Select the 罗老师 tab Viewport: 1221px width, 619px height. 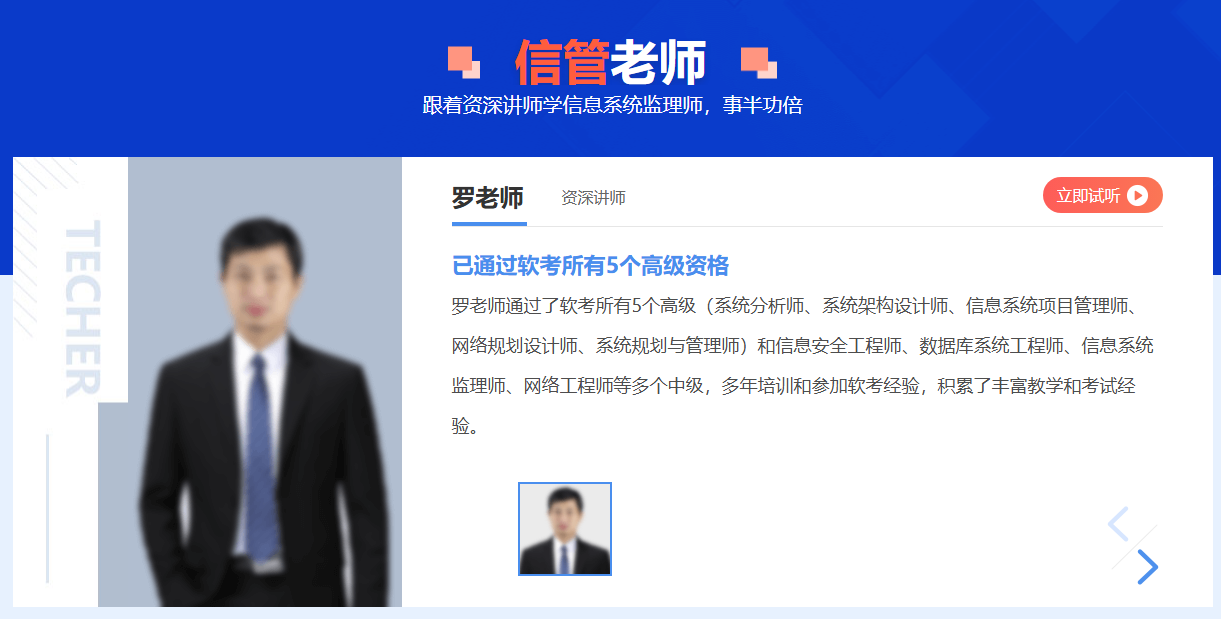pyautogui.click(x=488, y=197)
